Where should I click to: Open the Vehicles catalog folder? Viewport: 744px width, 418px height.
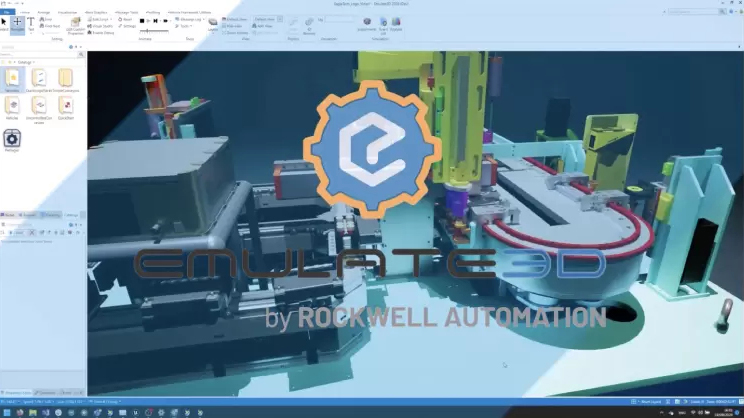pos(12,108)
